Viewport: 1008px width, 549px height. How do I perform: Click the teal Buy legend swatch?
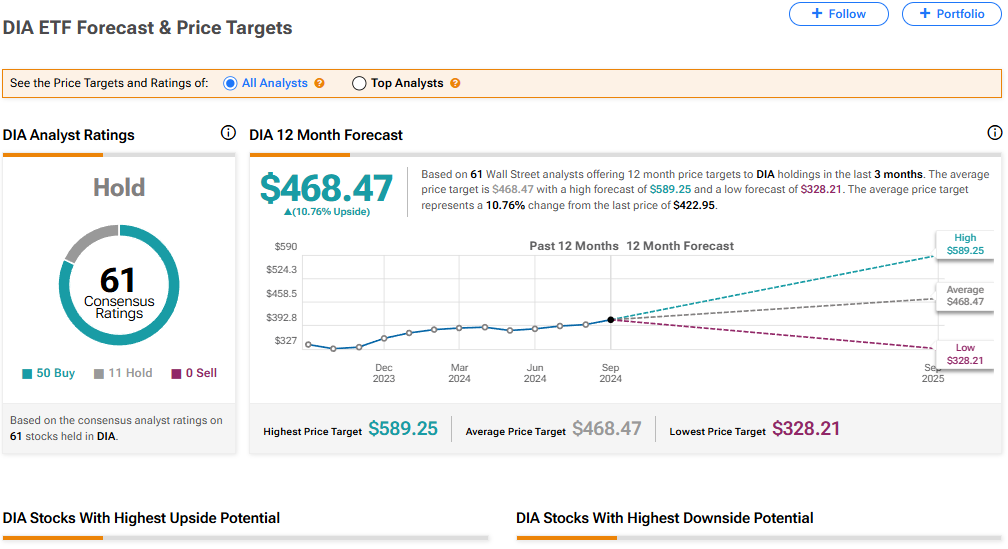[x=27, y=374]
